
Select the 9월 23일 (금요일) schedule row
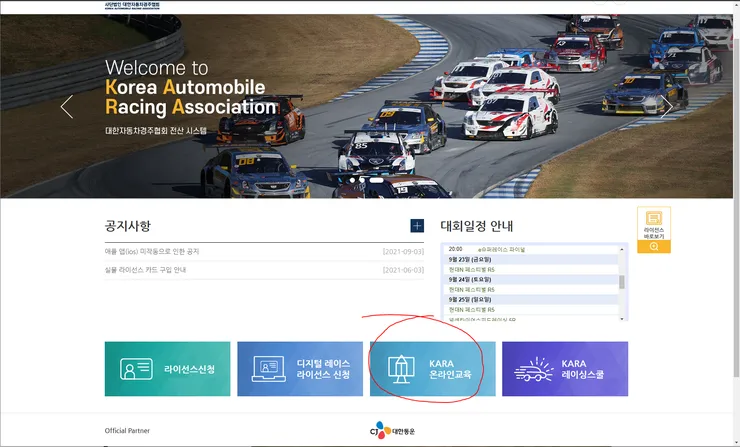[531, 260]
